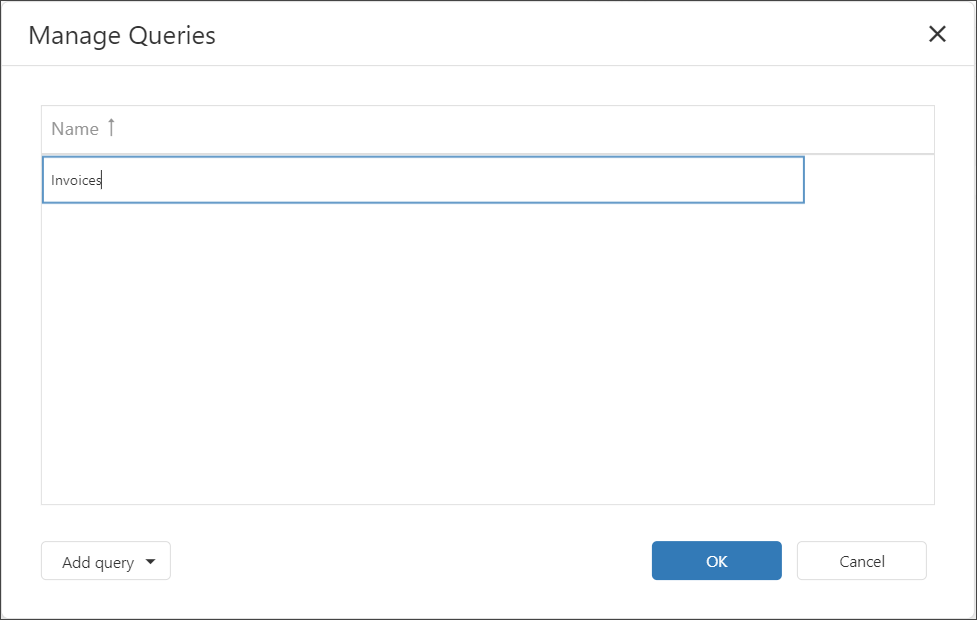The image size is (977, 620).
Task: Click the blank header area right of Name
Action: click(520, 129)
